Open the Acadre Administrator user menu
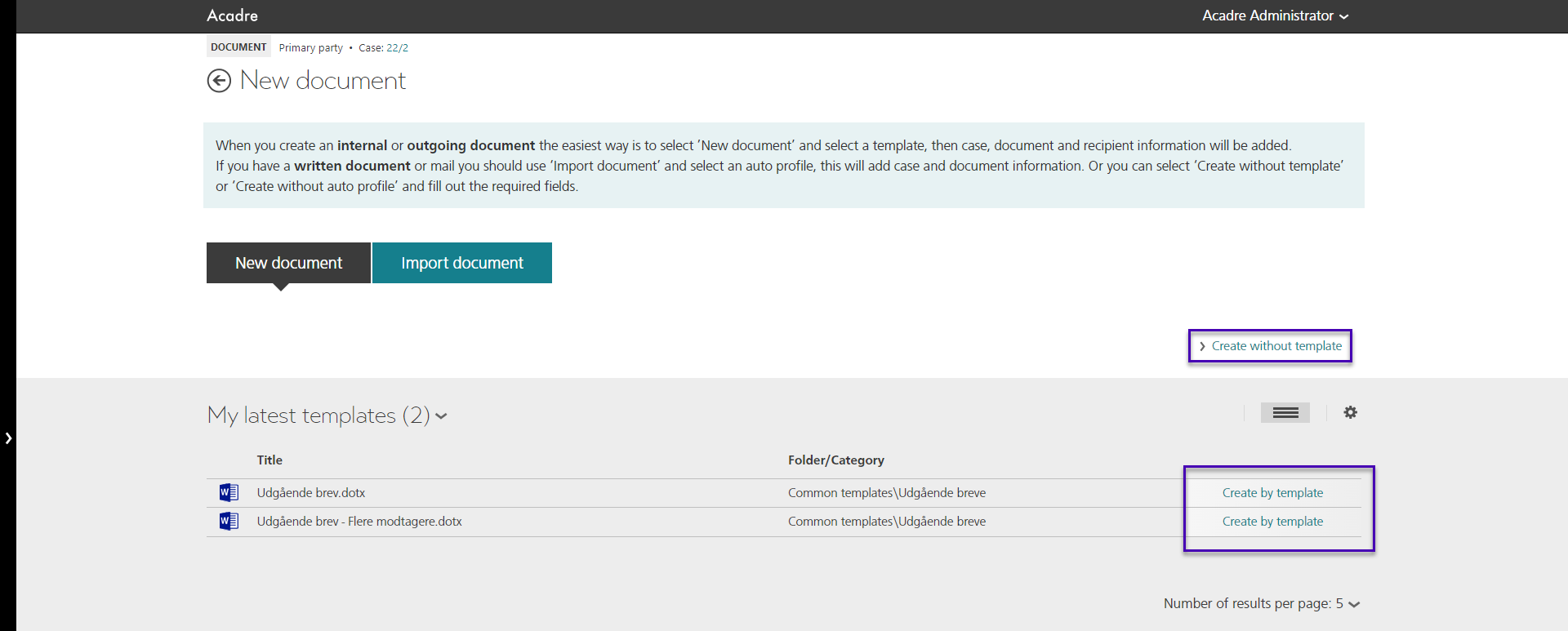 [x=1275, y=16]
